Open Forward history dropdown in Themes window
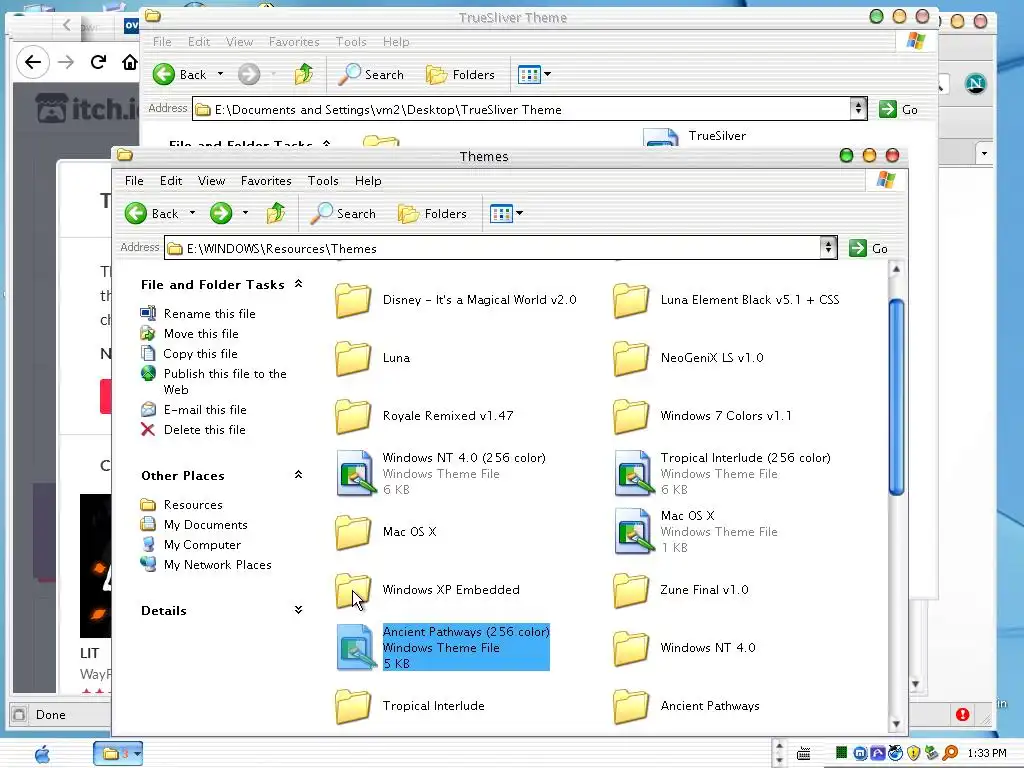This screenshot has width=1024, height=768. coord(246,213)
